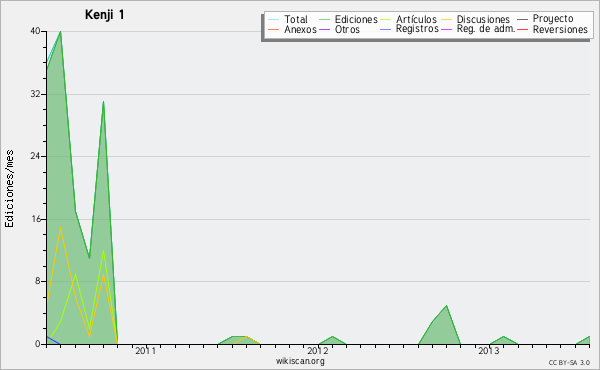Select the 'Ediciones' legend entry
The height and width of the screenshot is (370, 600).
tap(356, 20)
